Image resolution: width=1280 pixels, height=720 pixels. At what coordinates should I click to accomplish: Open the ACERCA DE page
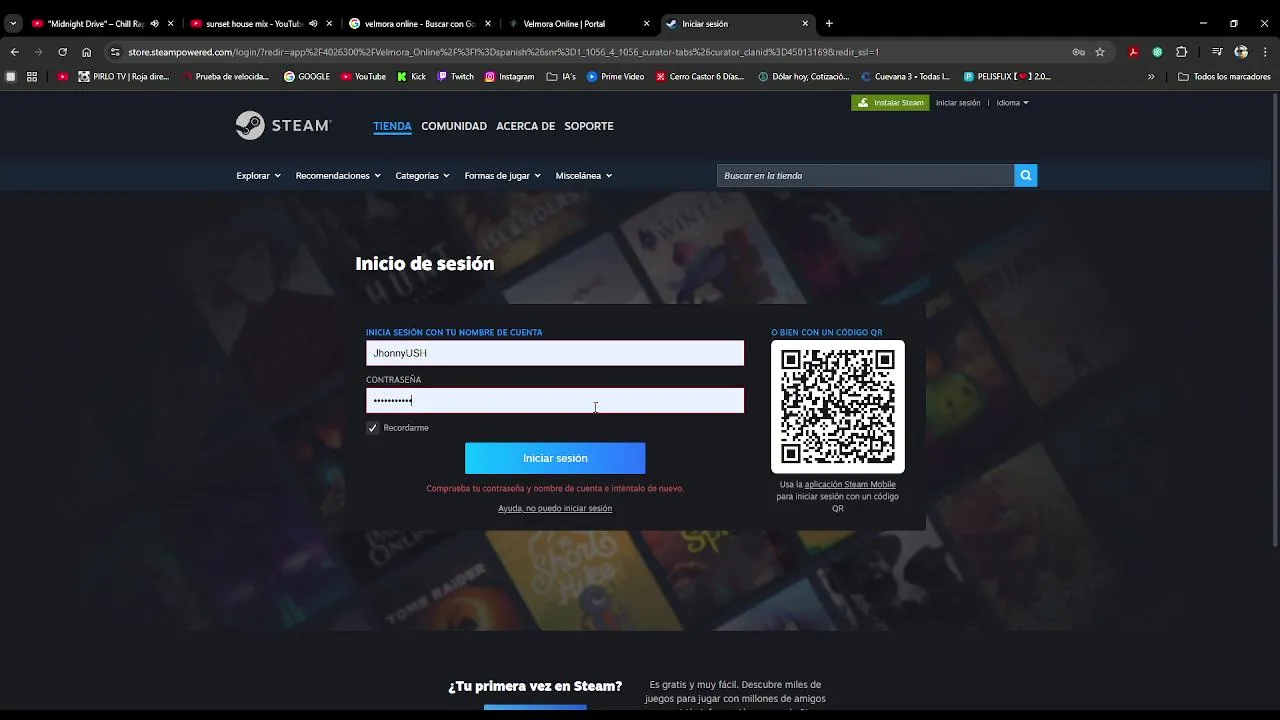click(x=525, y=126)
